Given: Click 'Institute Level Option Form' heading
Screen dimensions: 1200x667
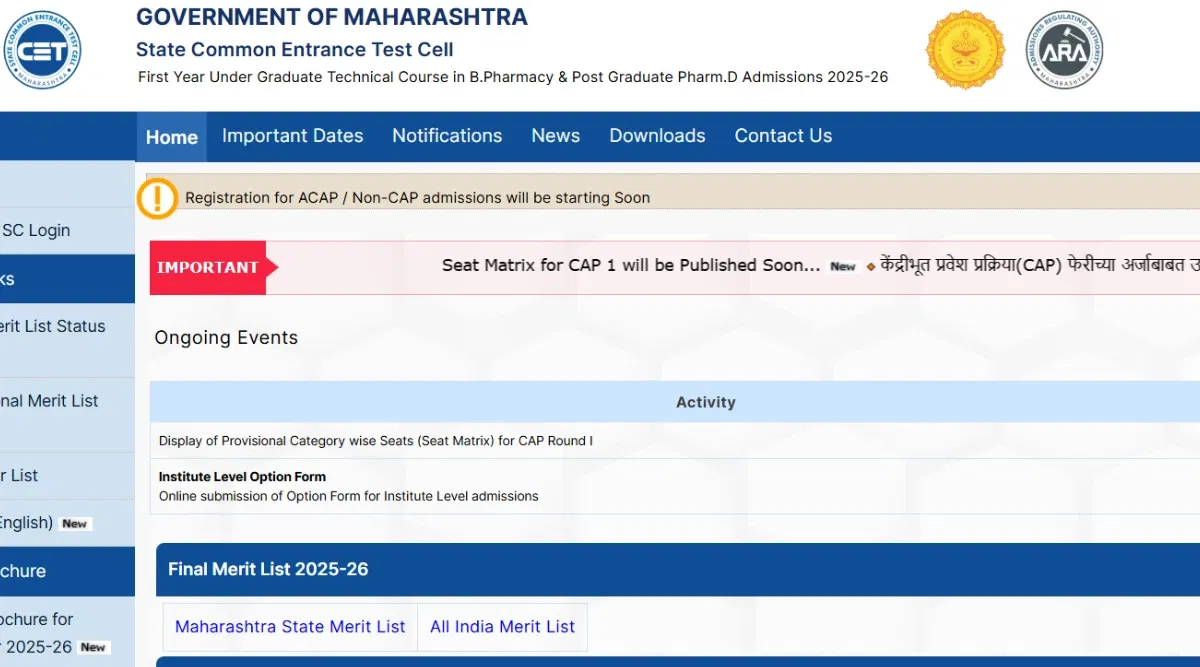Looking at the screenshot, I should [242, 477].
